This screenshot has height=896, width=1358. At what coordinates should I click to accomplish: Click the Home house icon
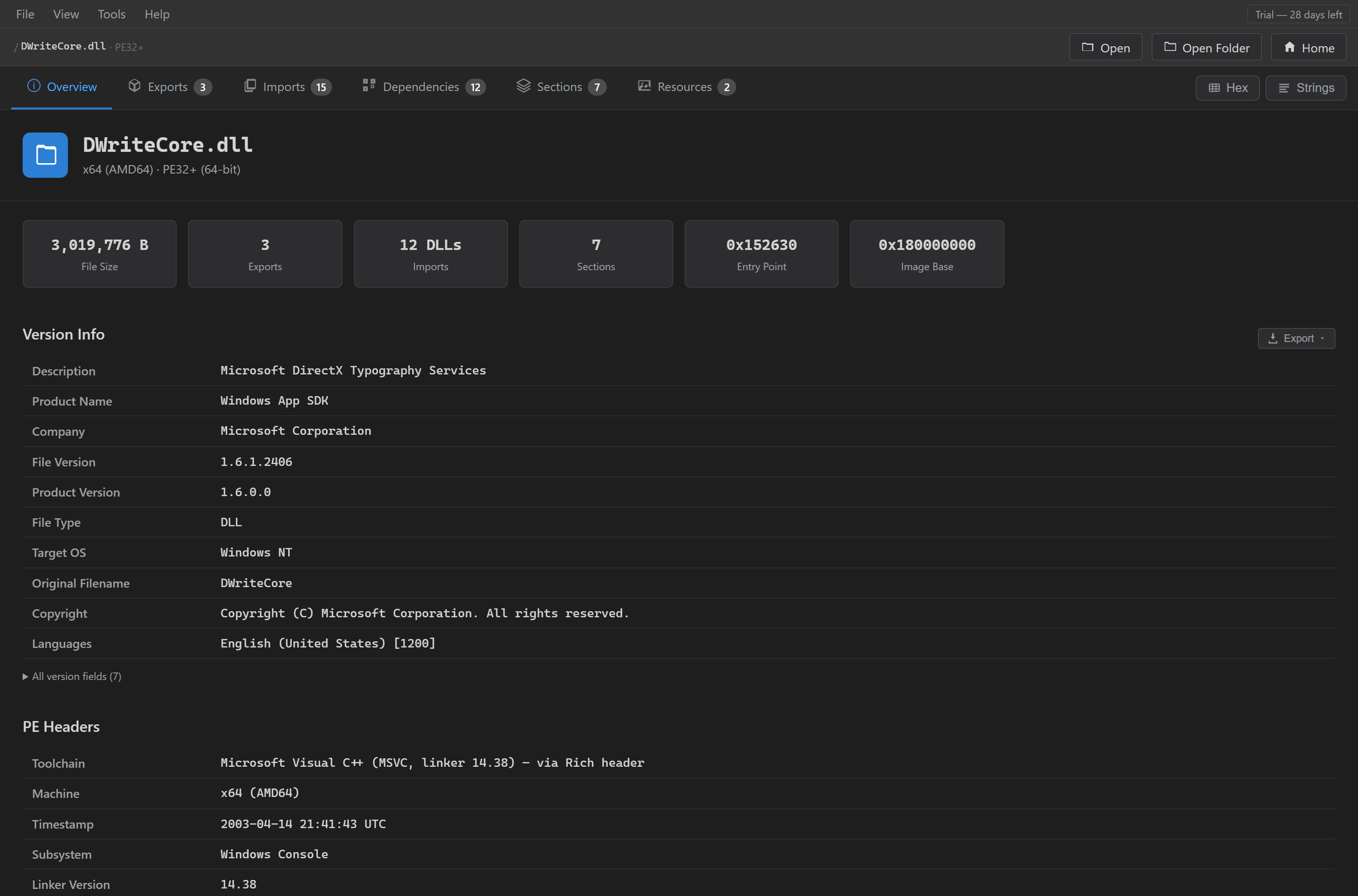(x=1290, y=47)
